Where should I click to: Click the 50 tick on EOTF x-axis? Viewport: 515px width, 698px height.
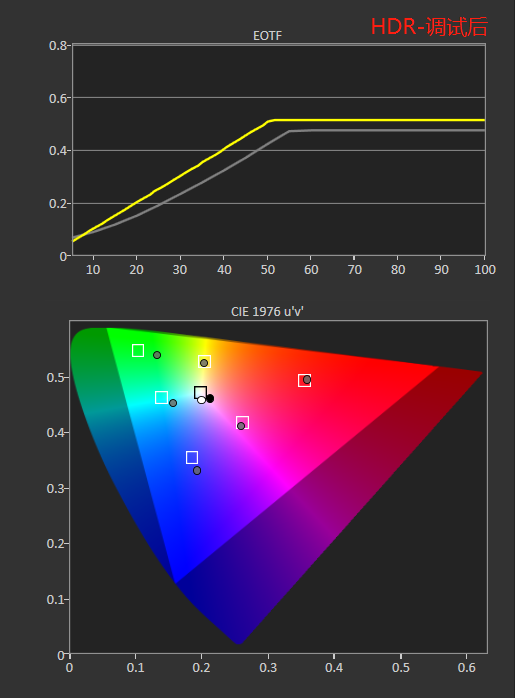[x=268, y=270]
